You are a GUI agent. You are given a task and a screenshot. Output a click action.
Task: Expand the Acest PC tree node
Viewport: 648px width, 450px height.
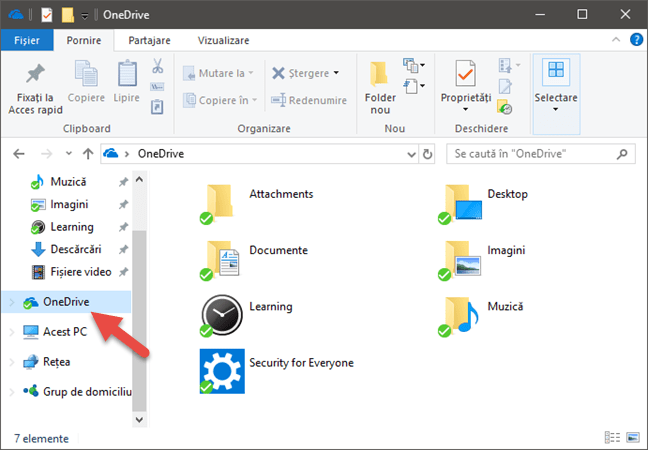point(12,332)
